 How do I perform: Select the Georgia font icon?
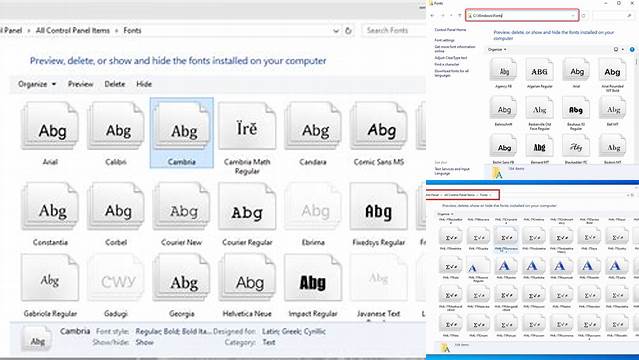182,278
